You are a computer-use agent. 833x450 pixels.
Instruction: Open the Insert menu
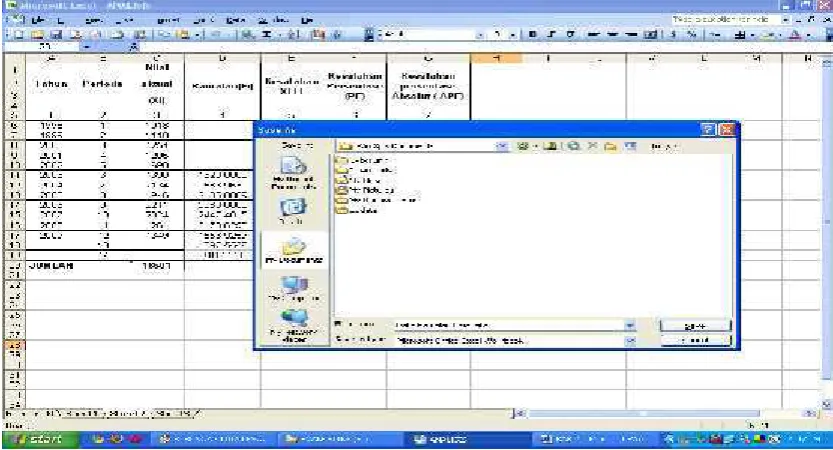coord(124,20)
